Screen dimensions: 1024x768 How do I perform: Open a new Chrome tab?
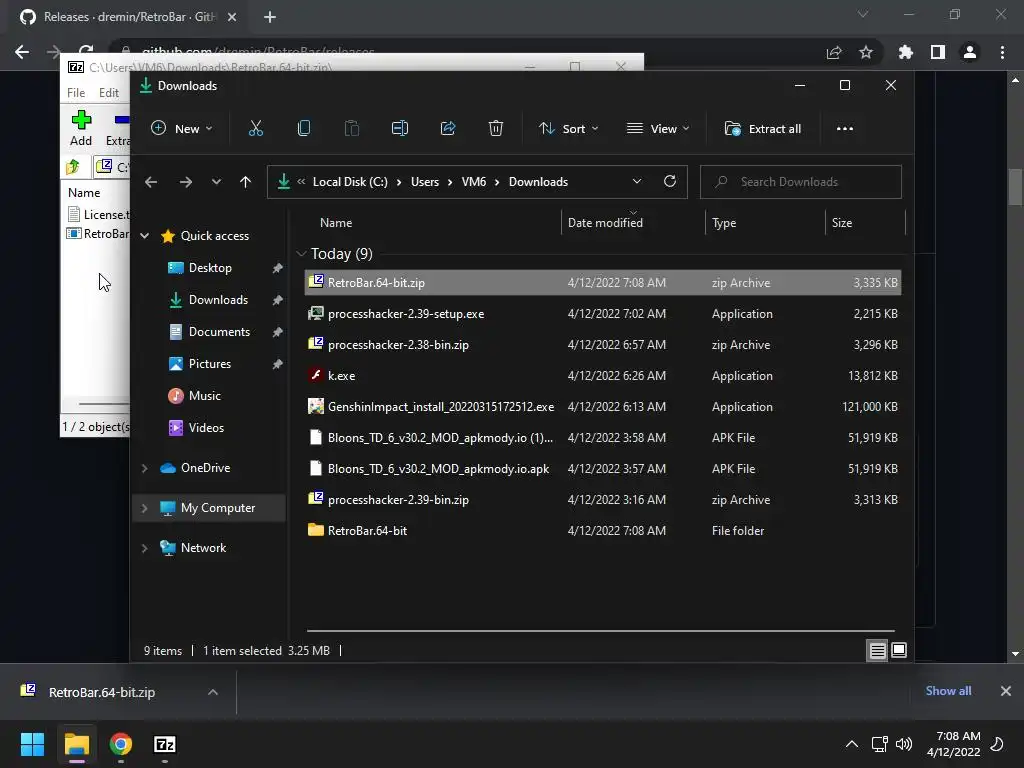[x=270, y=17]
